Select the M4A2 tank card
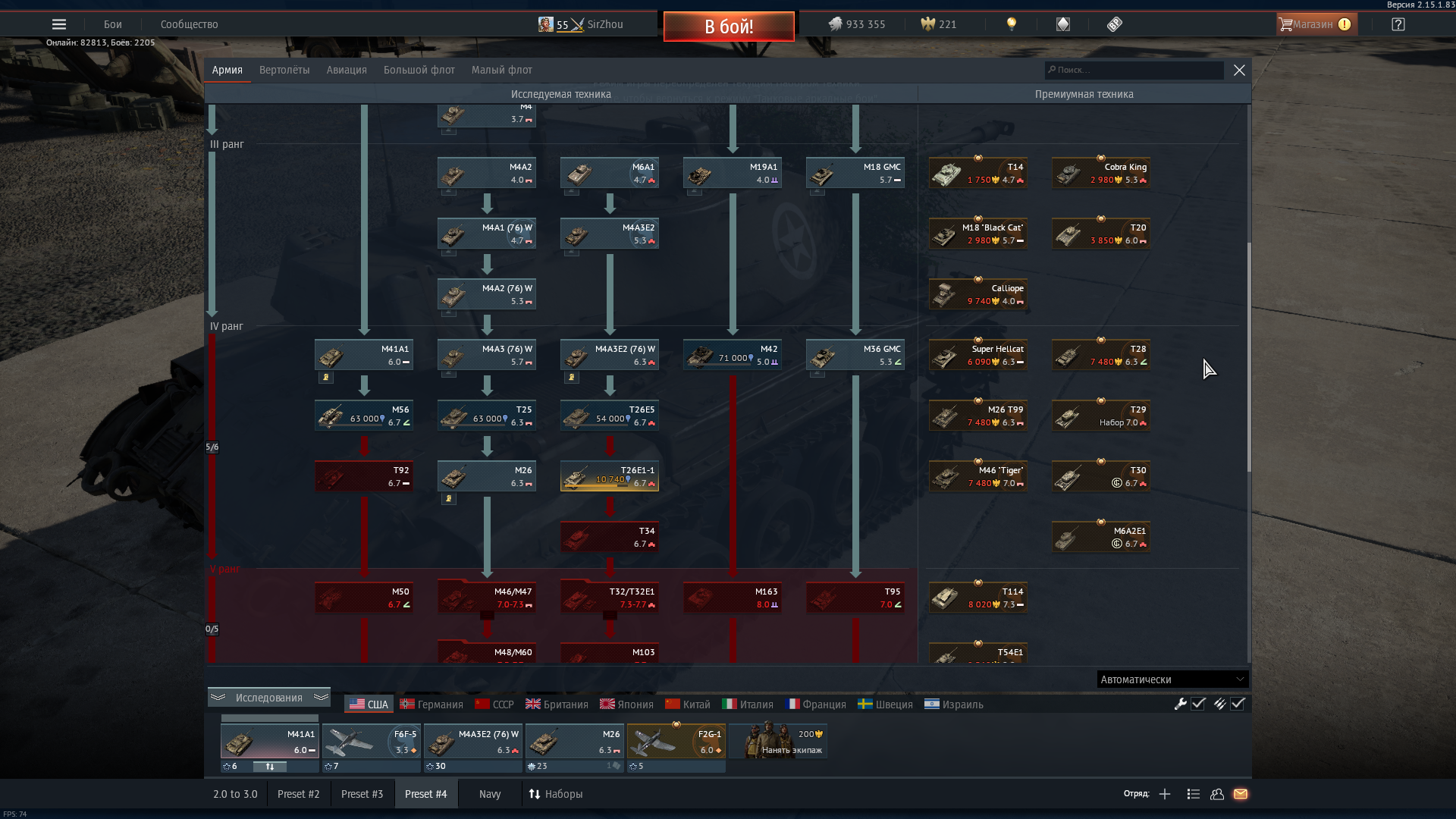Screen dimensions: 1456x819 click(x=487, y=173)
